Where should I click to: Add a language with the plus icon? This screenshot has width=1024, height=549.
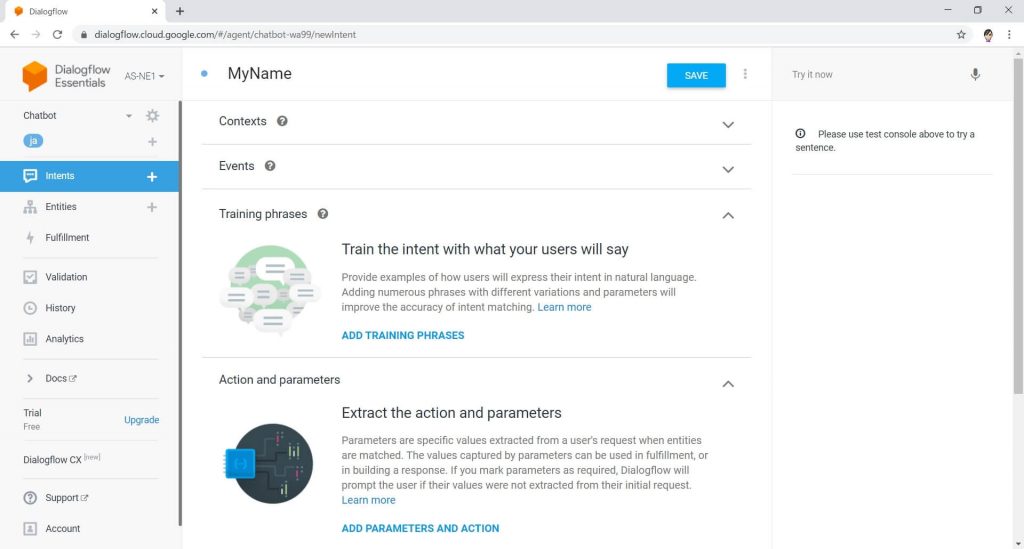tap(152, 142)
